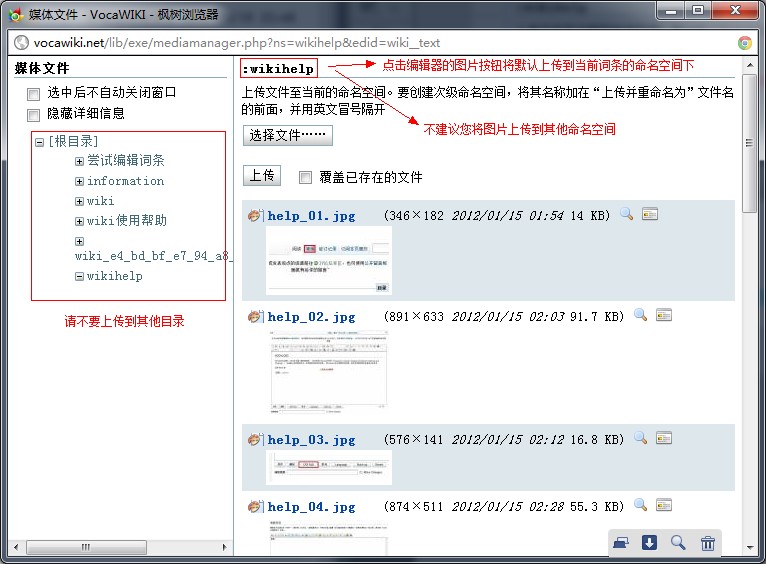Click the vertical scrollbar thumb of file list

click(749, 143)
